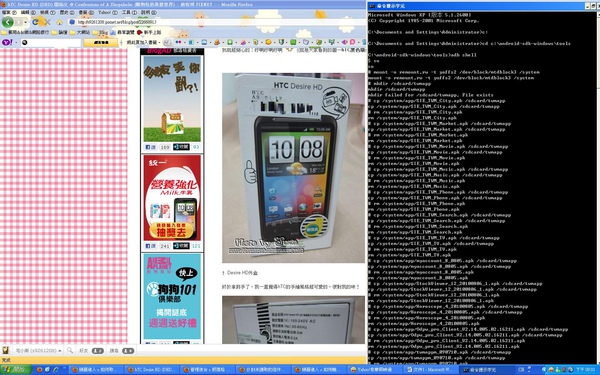Go to the home page via house icon

59,22
